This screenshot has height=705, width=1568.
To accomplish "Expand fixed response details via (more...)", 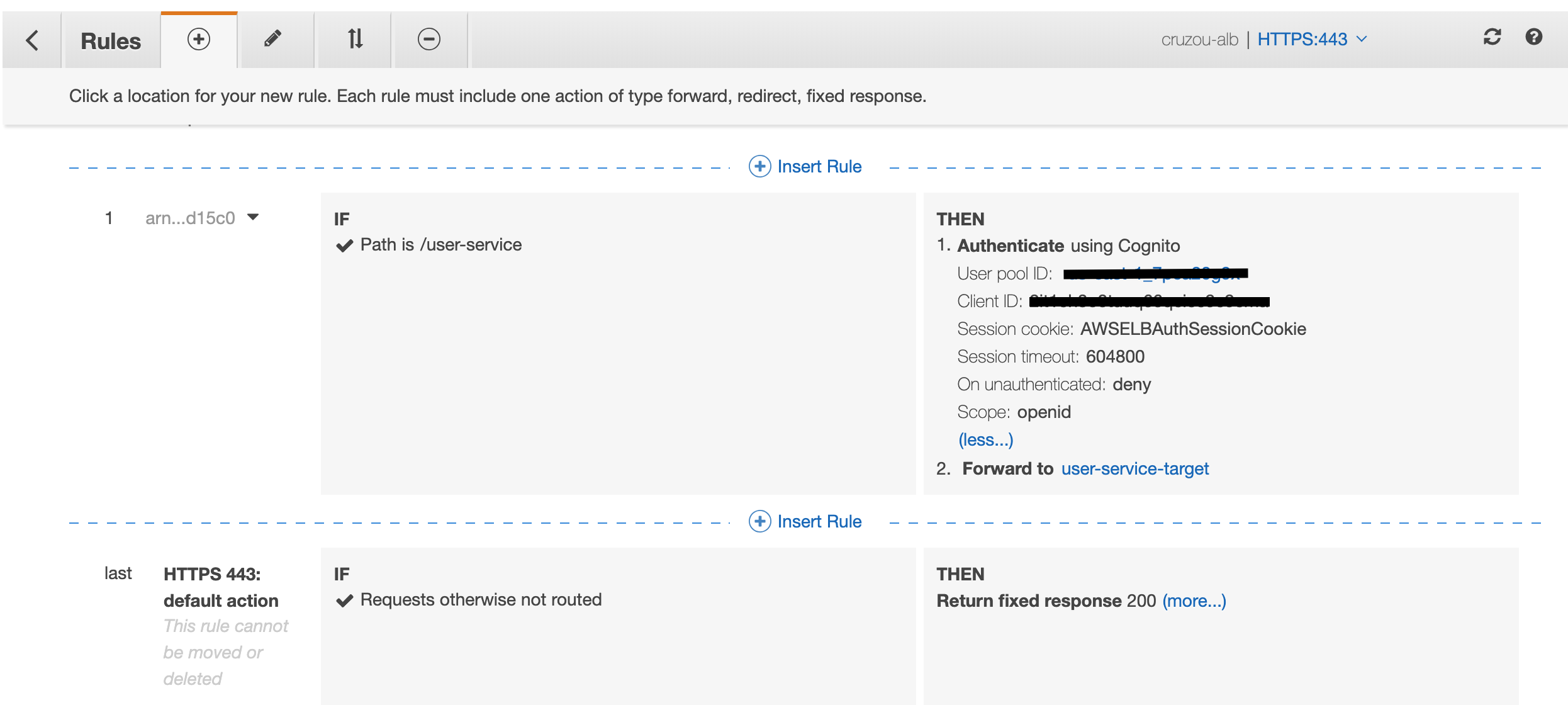I will pyautogui.click(x=1194, y=601).
